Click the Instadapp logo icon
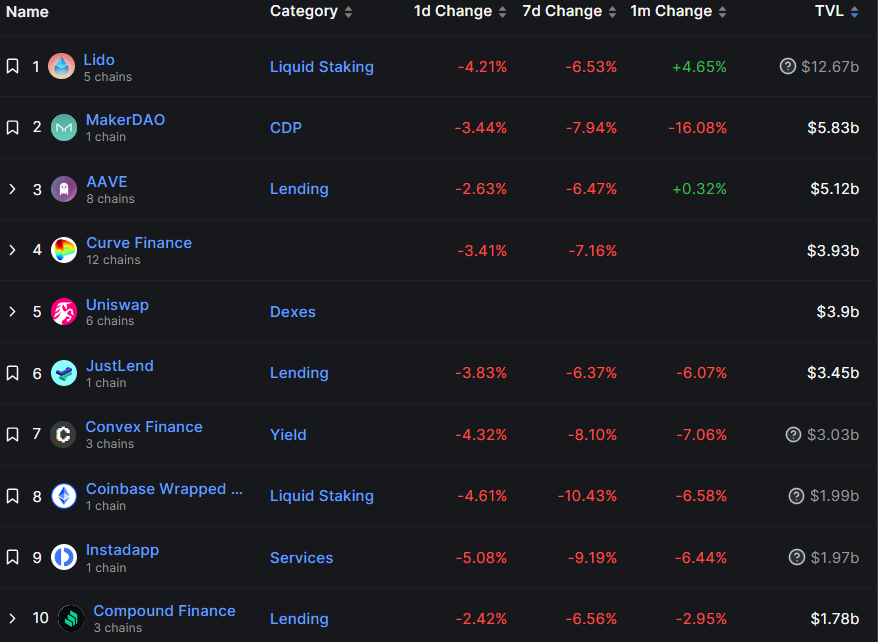878x642 pixels. (x=64, y=557)
